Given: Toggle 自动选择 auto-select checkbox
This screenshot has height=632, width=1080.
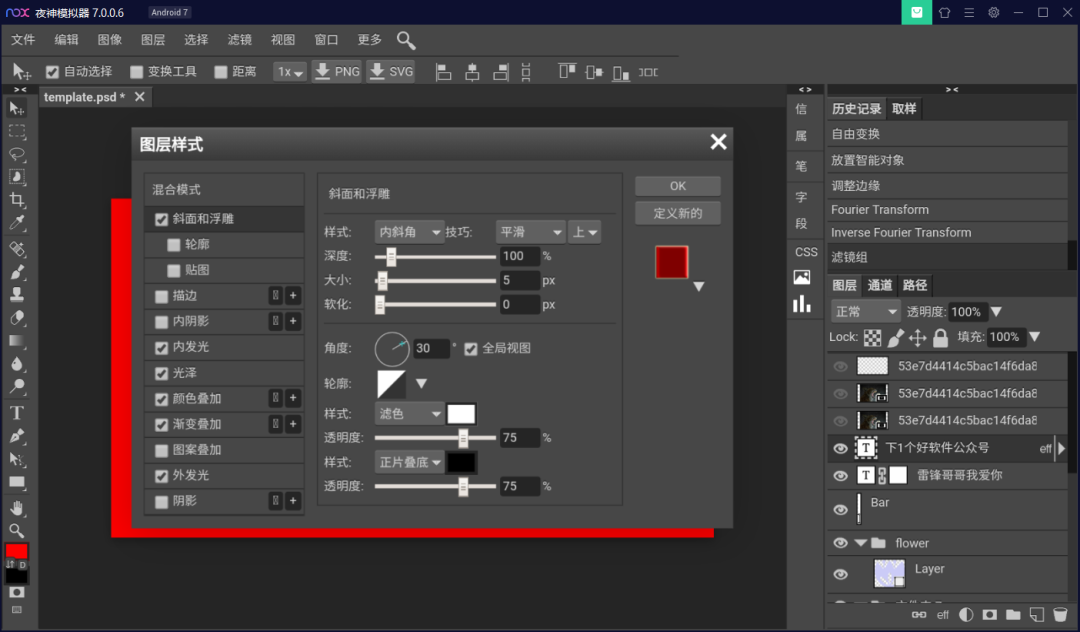Looking at the screenshot, I should 53,72.
